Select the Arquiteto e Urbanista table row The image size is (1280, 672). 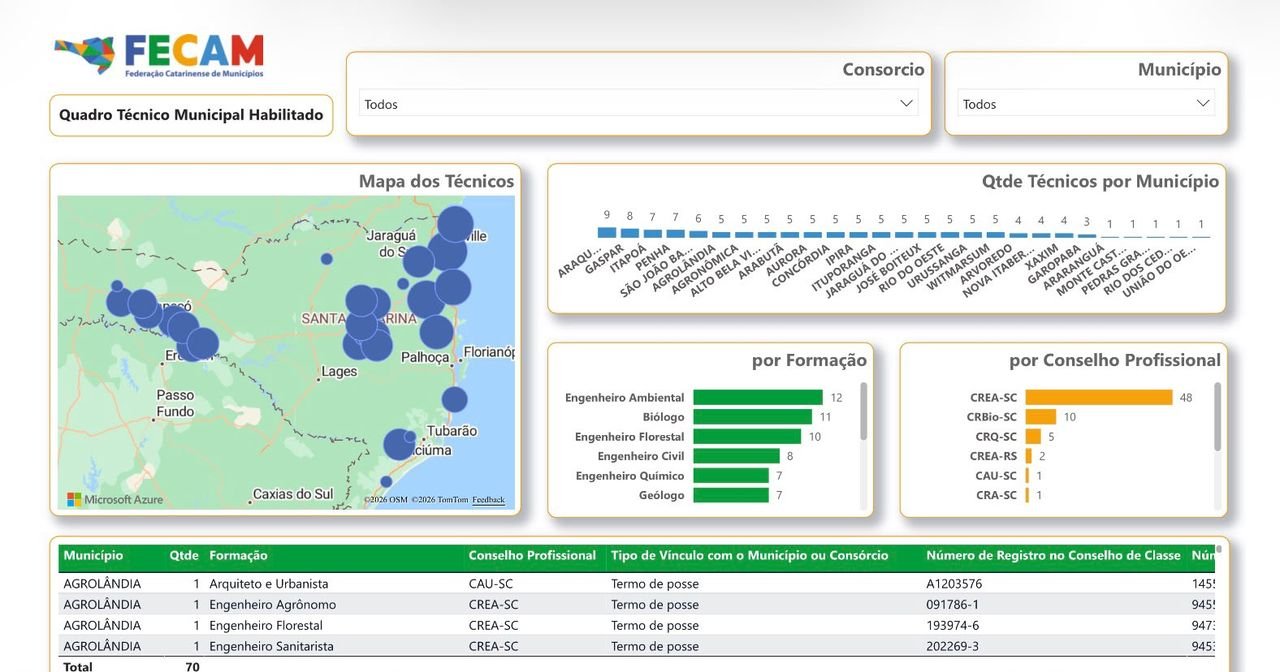tap(638, 583)
